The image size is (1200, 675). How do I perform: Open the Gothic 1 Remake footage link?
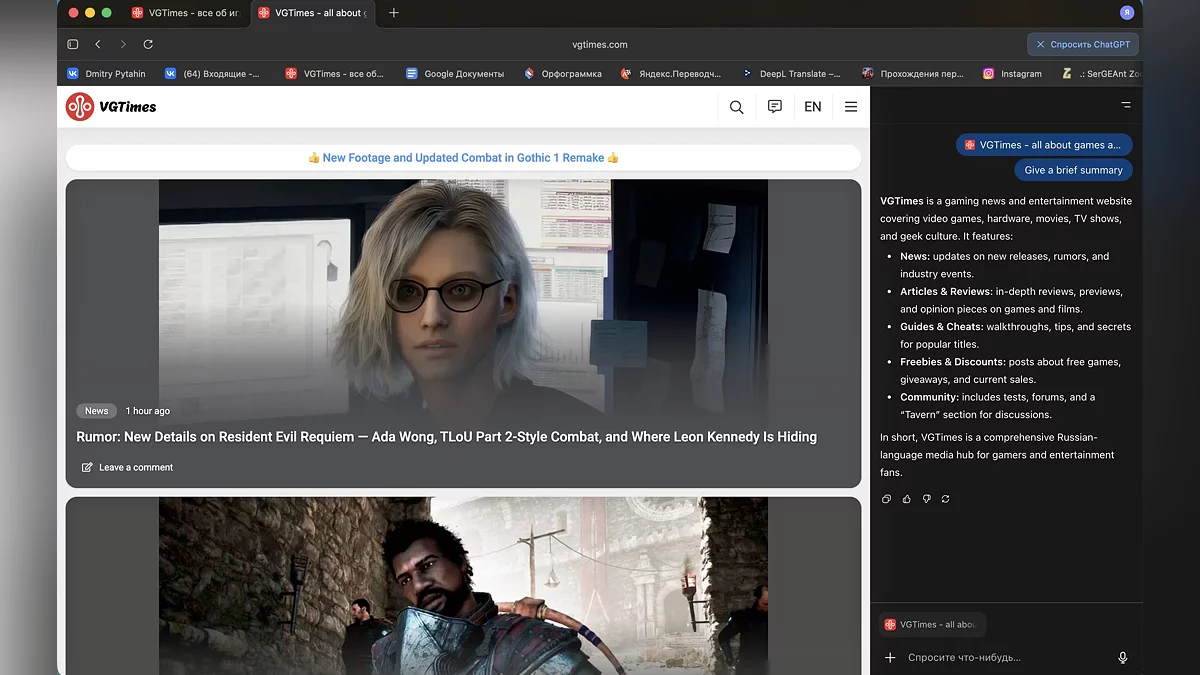click(x=463, y=158)
